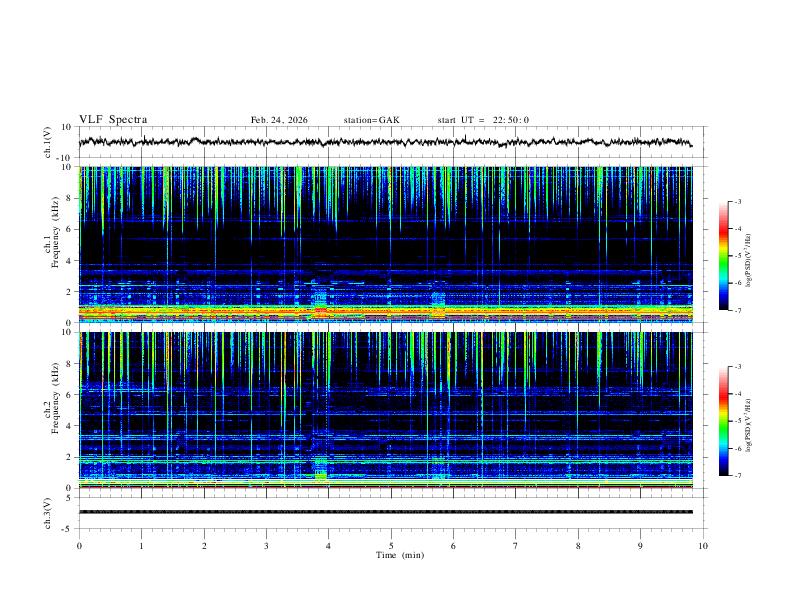This screenshot has width=792, height=612.
Task: Click the "8" kHz tick on ch.2 frequency axis
Action: (70, 364)
